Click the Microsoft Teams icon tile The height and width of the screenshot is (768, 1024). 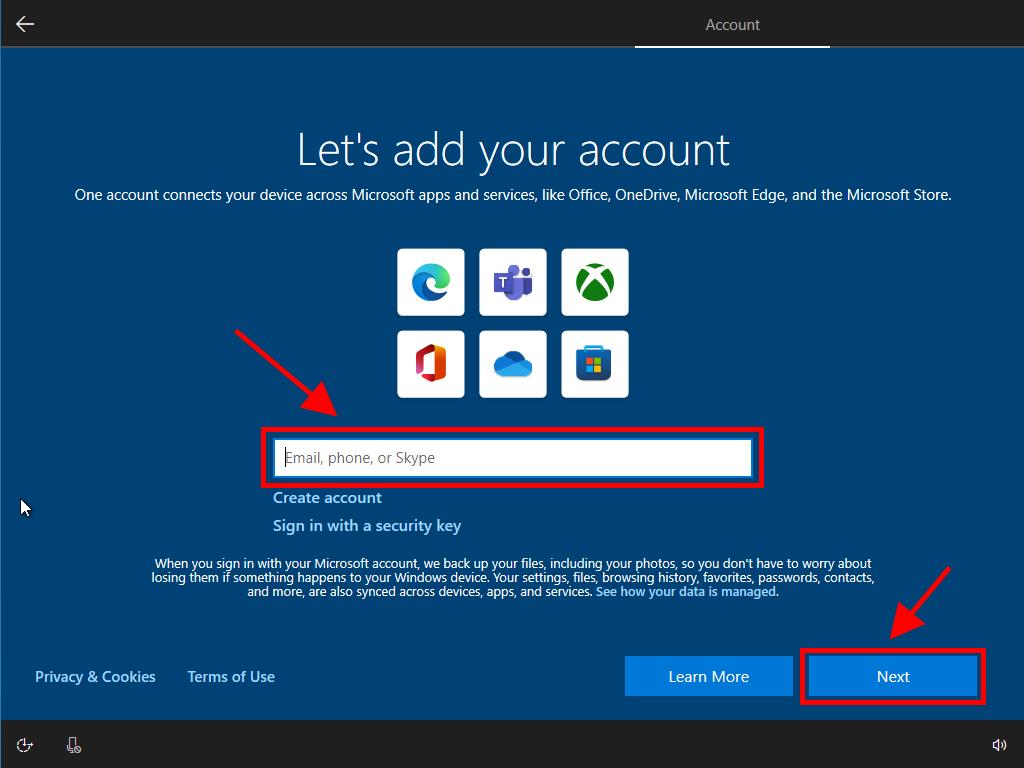click(x=513, y=283)
